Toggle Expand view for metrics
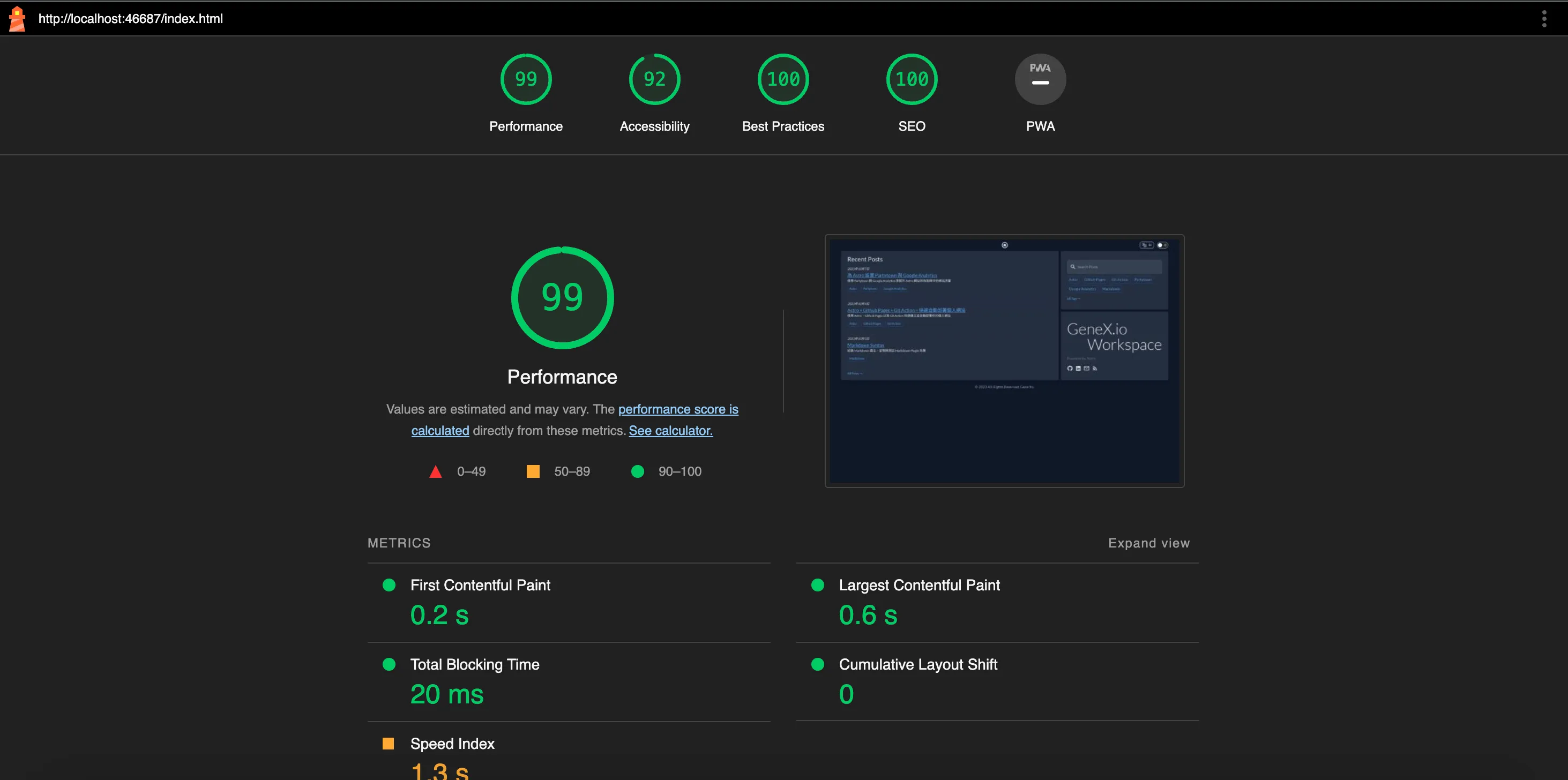Viewport: 1568px width, 780px height. (1148, 543)
